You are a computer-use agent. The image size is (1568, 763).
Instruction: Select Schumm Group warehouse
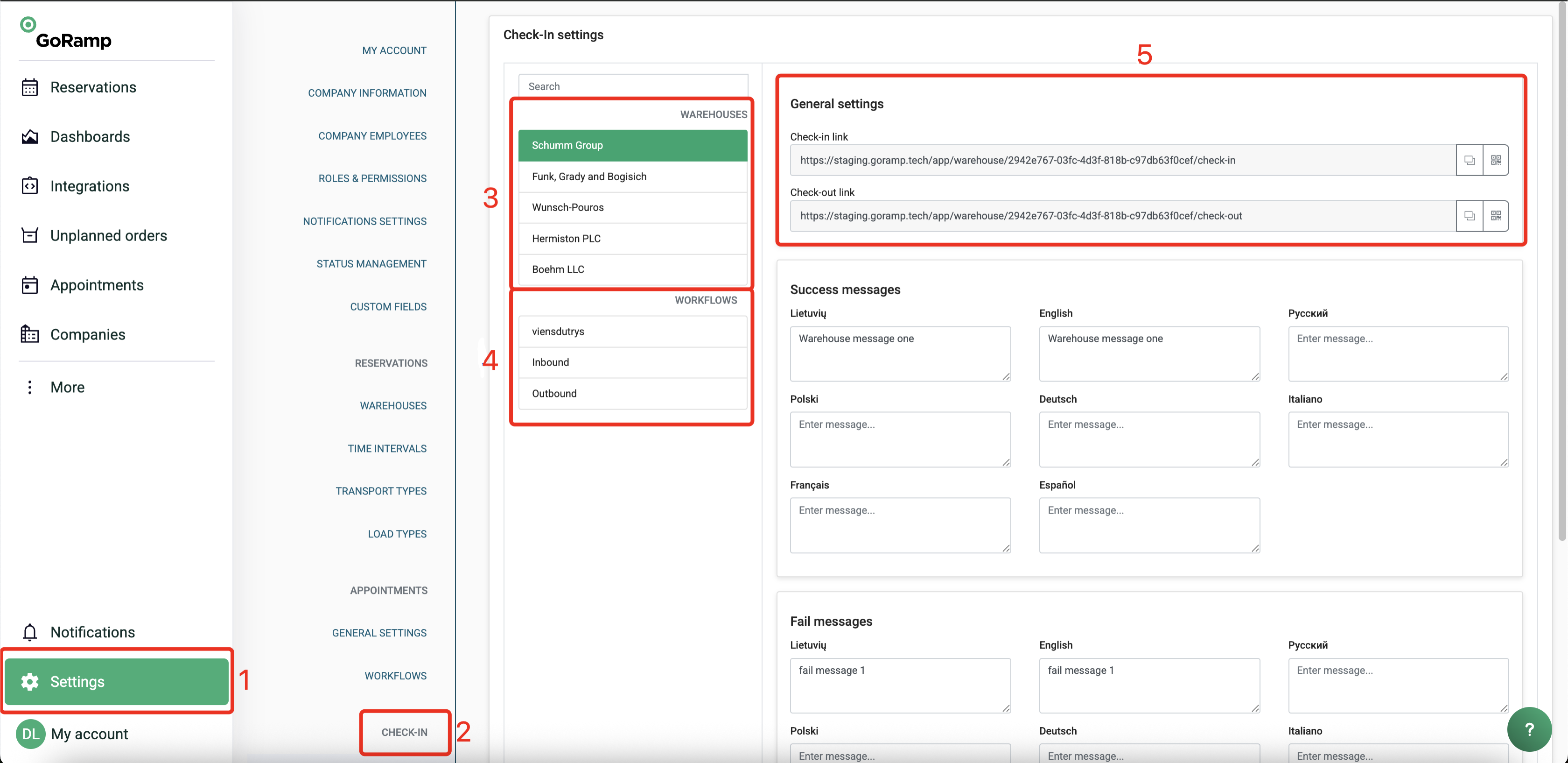coord(632,145)
